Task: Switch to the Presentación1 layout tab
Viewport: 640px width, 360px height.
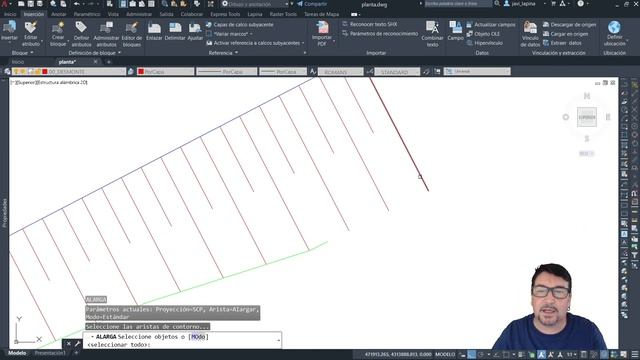Action: point(50,353)
